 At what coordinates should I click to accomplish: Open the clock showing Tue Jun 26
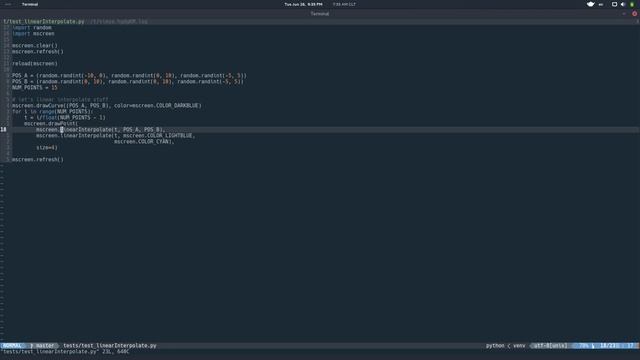303,4
